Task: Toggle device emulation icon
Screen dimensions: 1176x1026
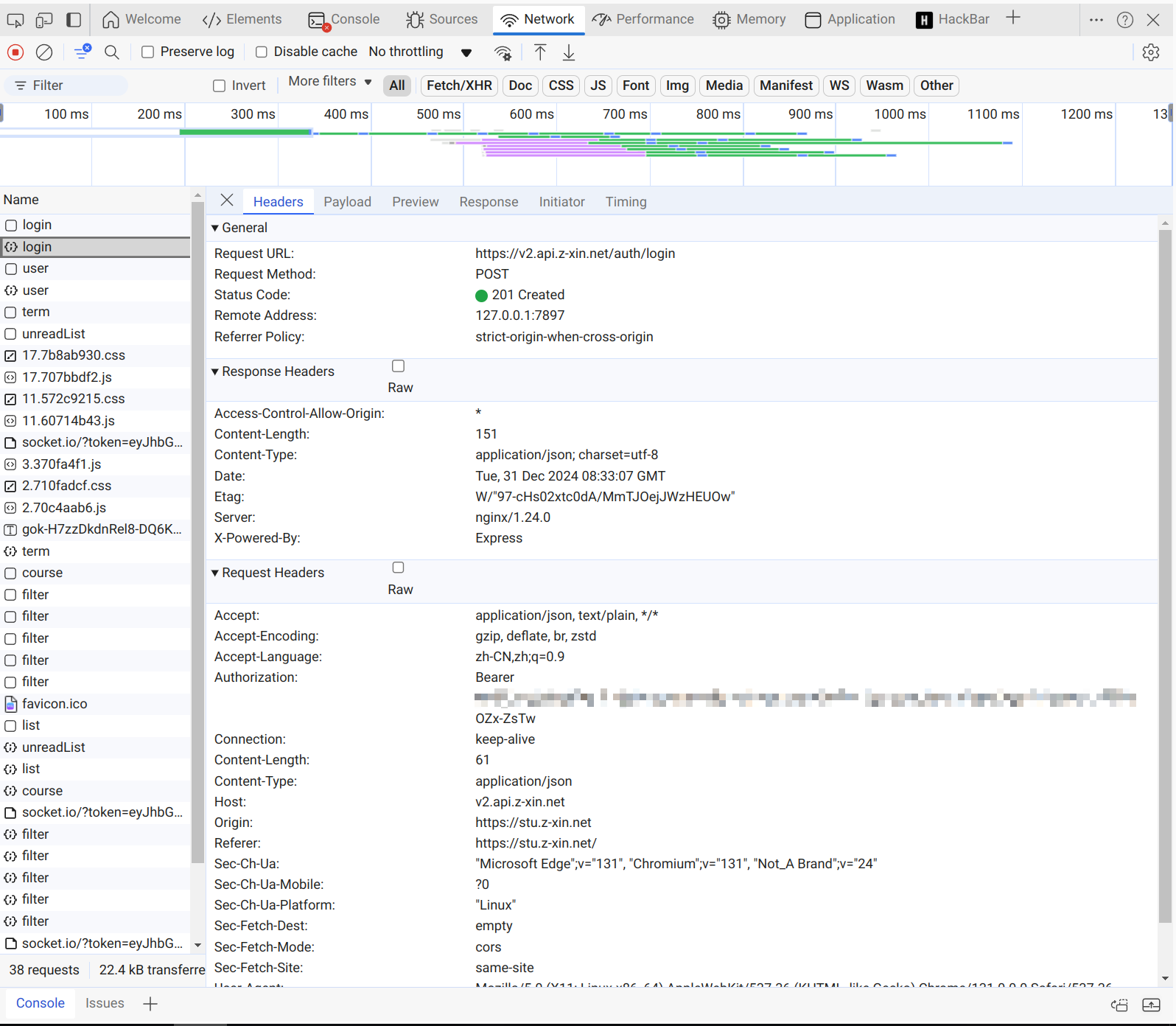Action: [x=44, y=20]
